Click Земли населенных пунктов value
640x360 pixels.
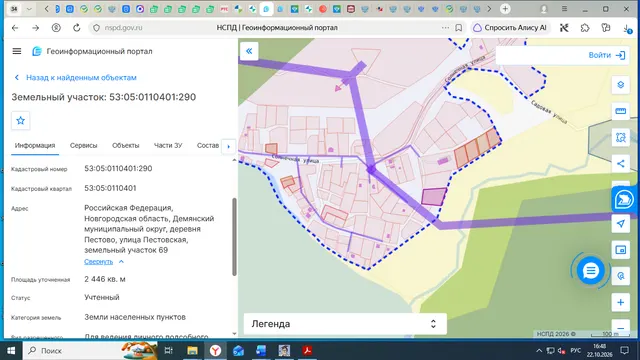[135, 317]
